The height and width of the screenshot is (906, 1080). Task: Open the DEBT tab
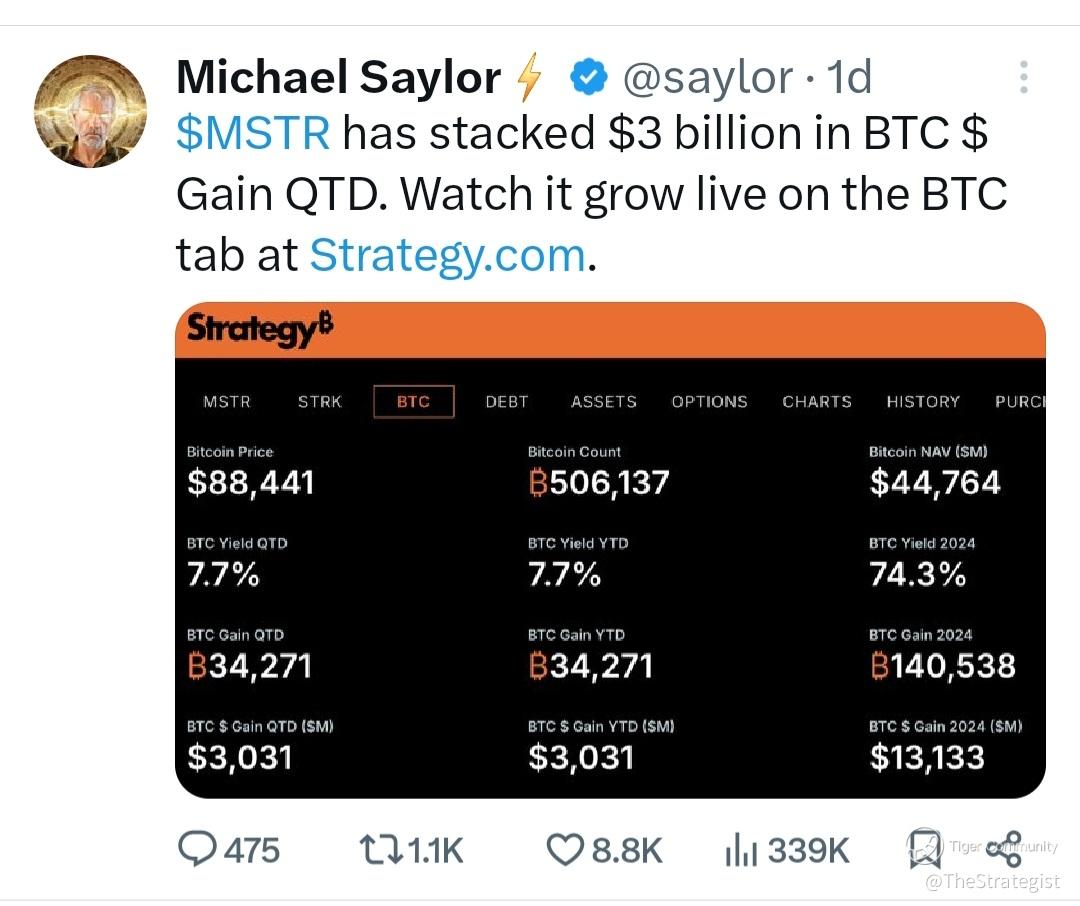(507, 402)
